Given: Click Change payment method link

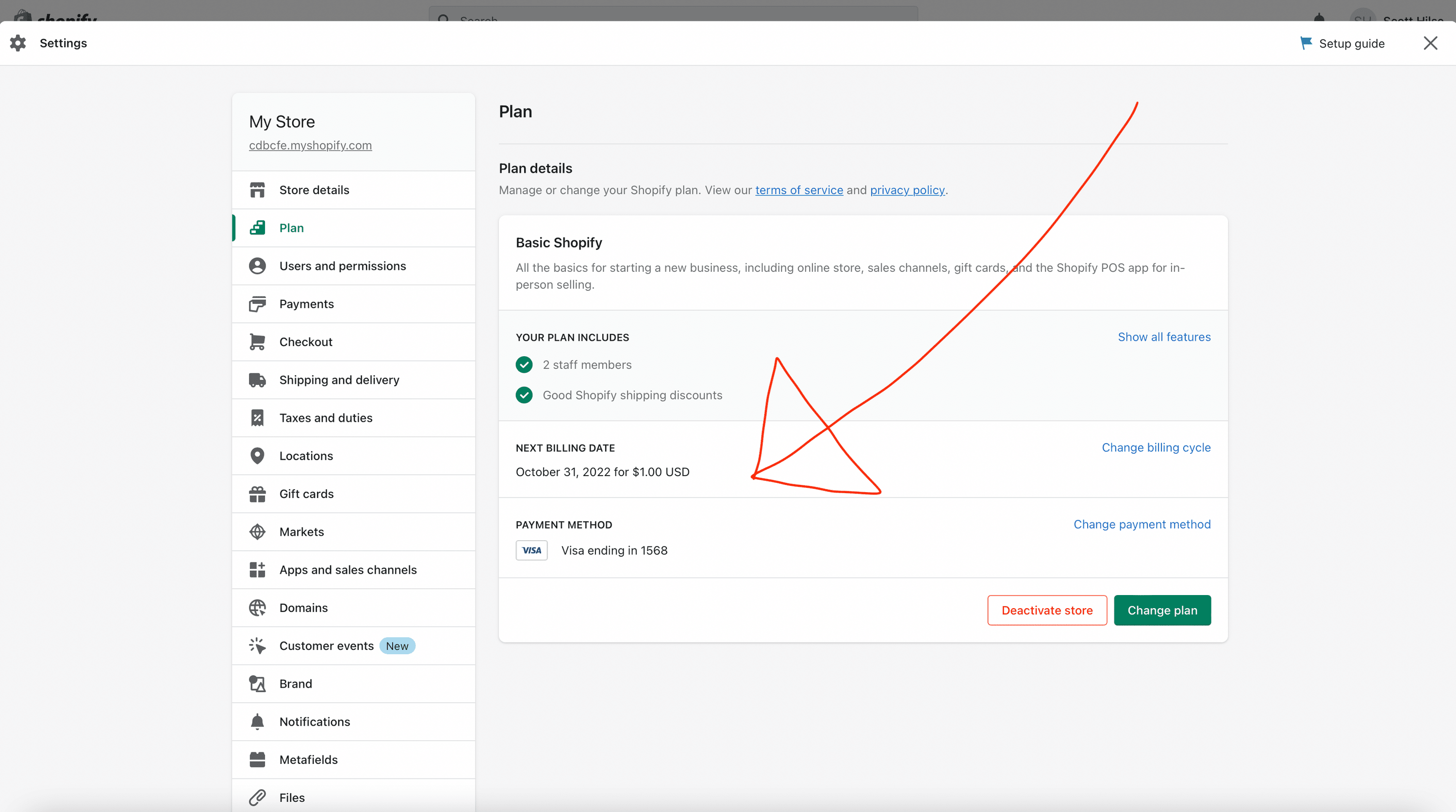Looking at the screenshot, I should point(1142,524).
